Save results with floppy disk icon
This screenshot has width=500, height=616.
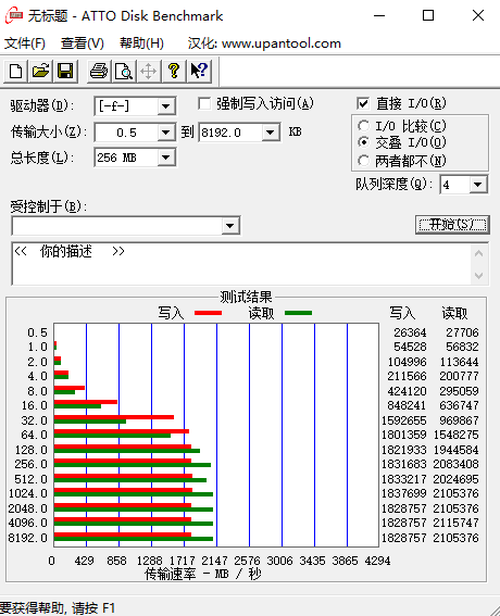65,71
